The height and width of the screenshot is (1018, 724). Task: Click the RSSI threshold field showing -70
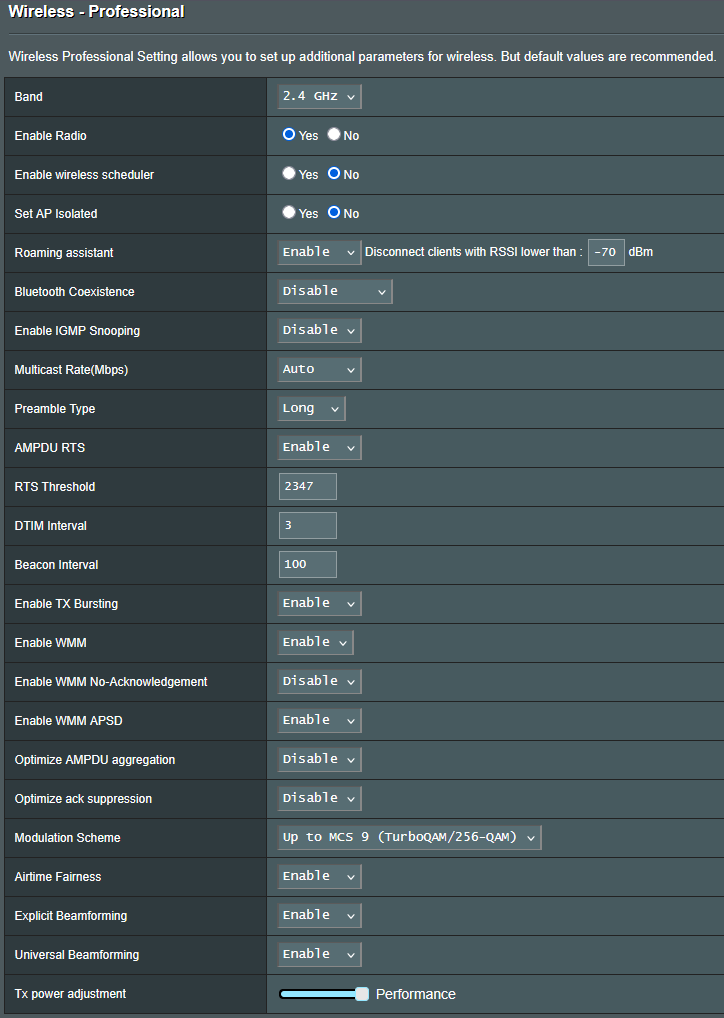click(606, 252)
